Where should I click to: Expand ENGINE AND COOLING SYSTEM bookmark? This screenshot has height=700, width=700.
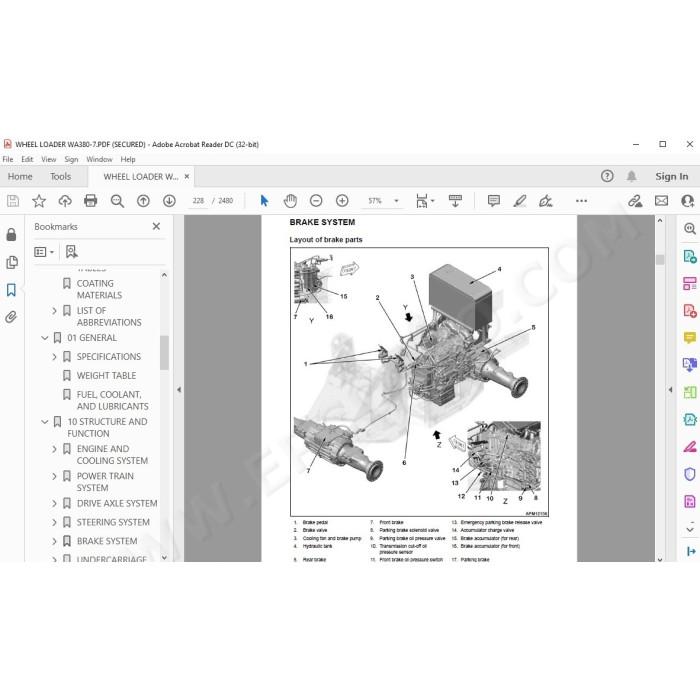pos(54,449)
